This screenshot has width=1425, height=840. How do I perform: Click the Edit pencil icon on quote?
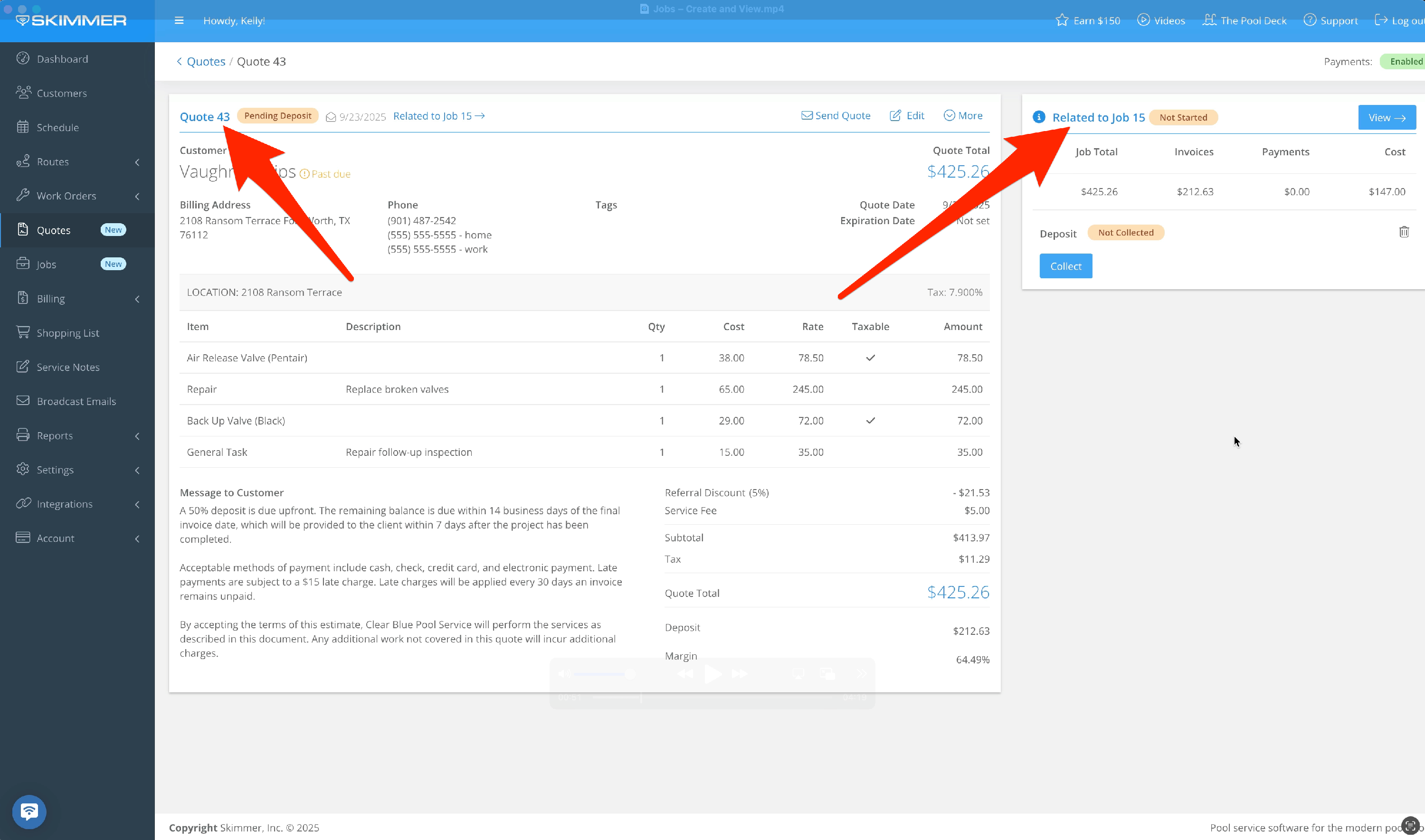(x=895, y=115)
